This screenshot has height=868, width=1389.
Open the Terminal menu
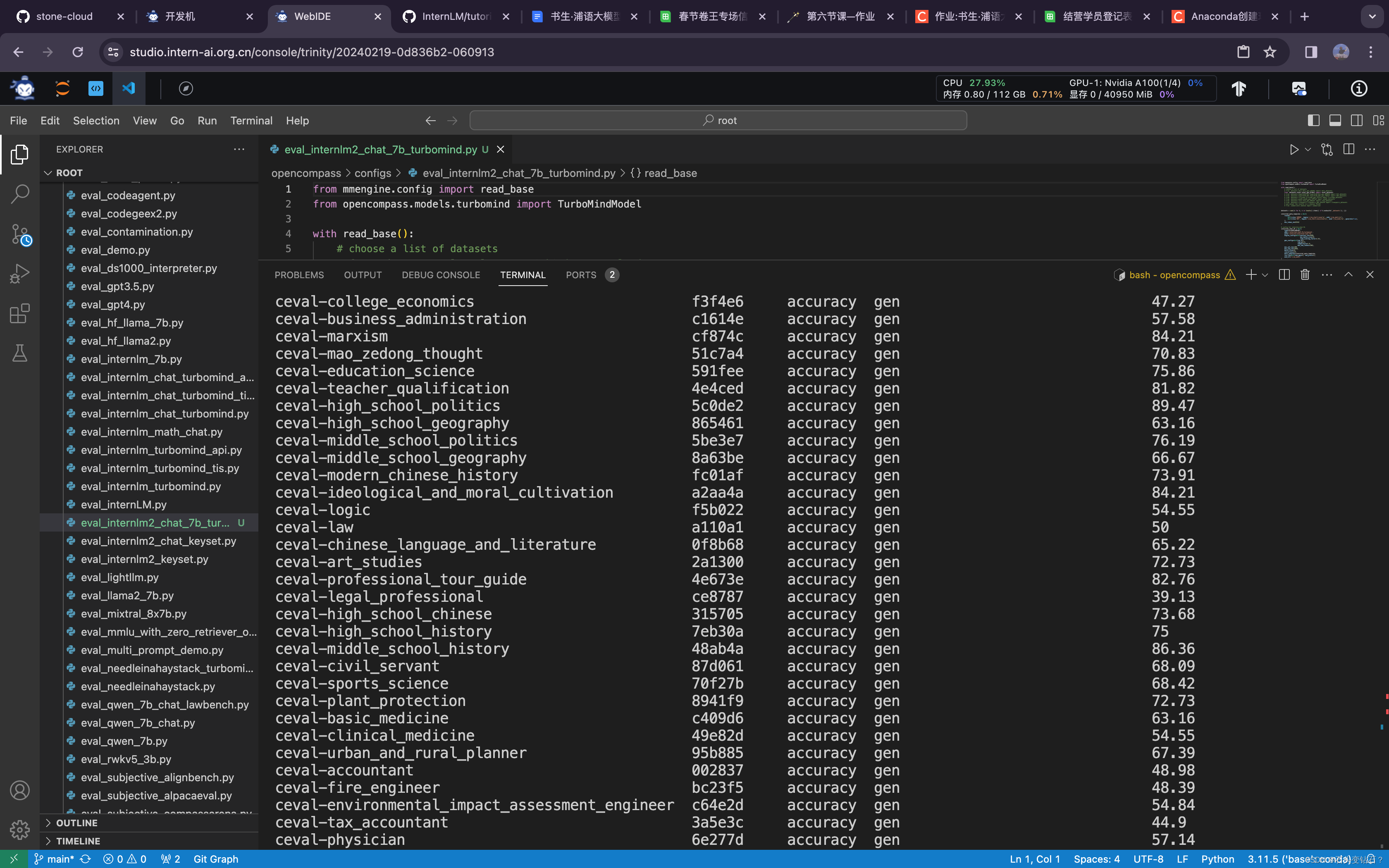[x=251, y=121]
